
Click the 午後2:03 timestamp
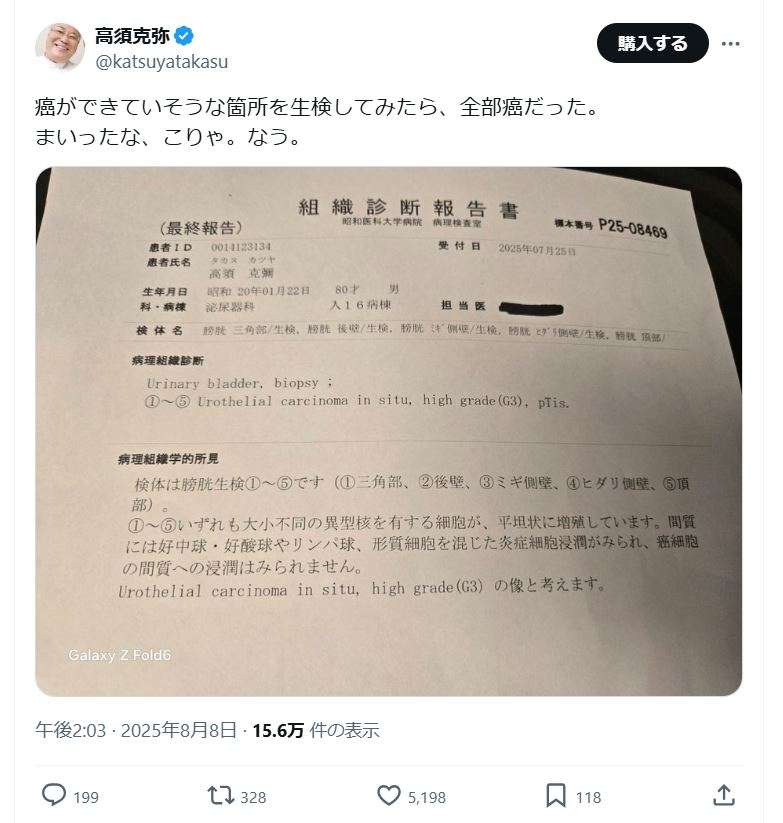coord(71,730)
